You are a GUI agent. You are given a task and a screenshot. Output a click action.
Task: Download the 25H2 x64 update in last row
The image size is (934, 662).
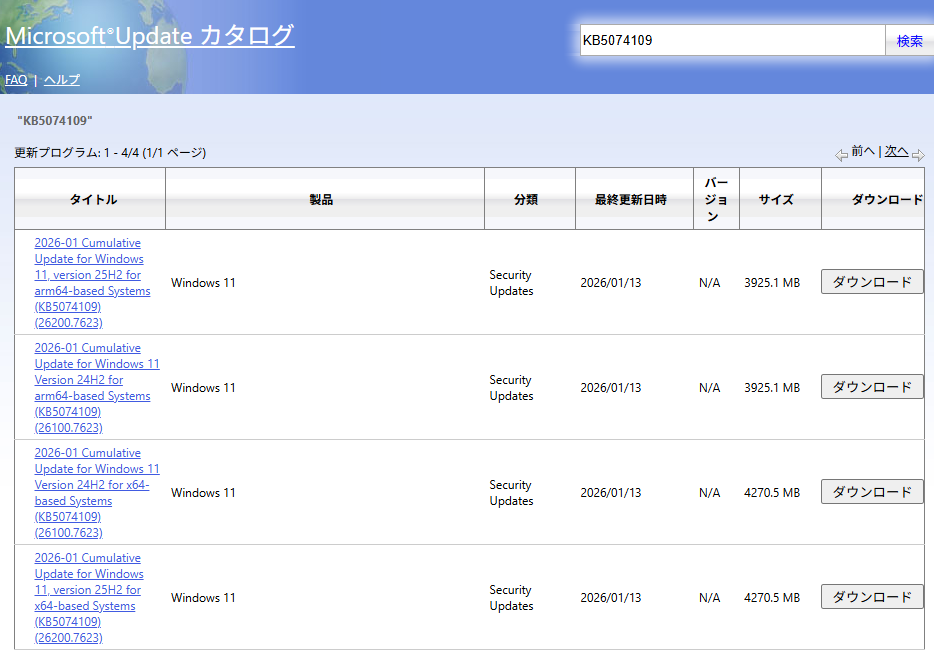[872, 597]
